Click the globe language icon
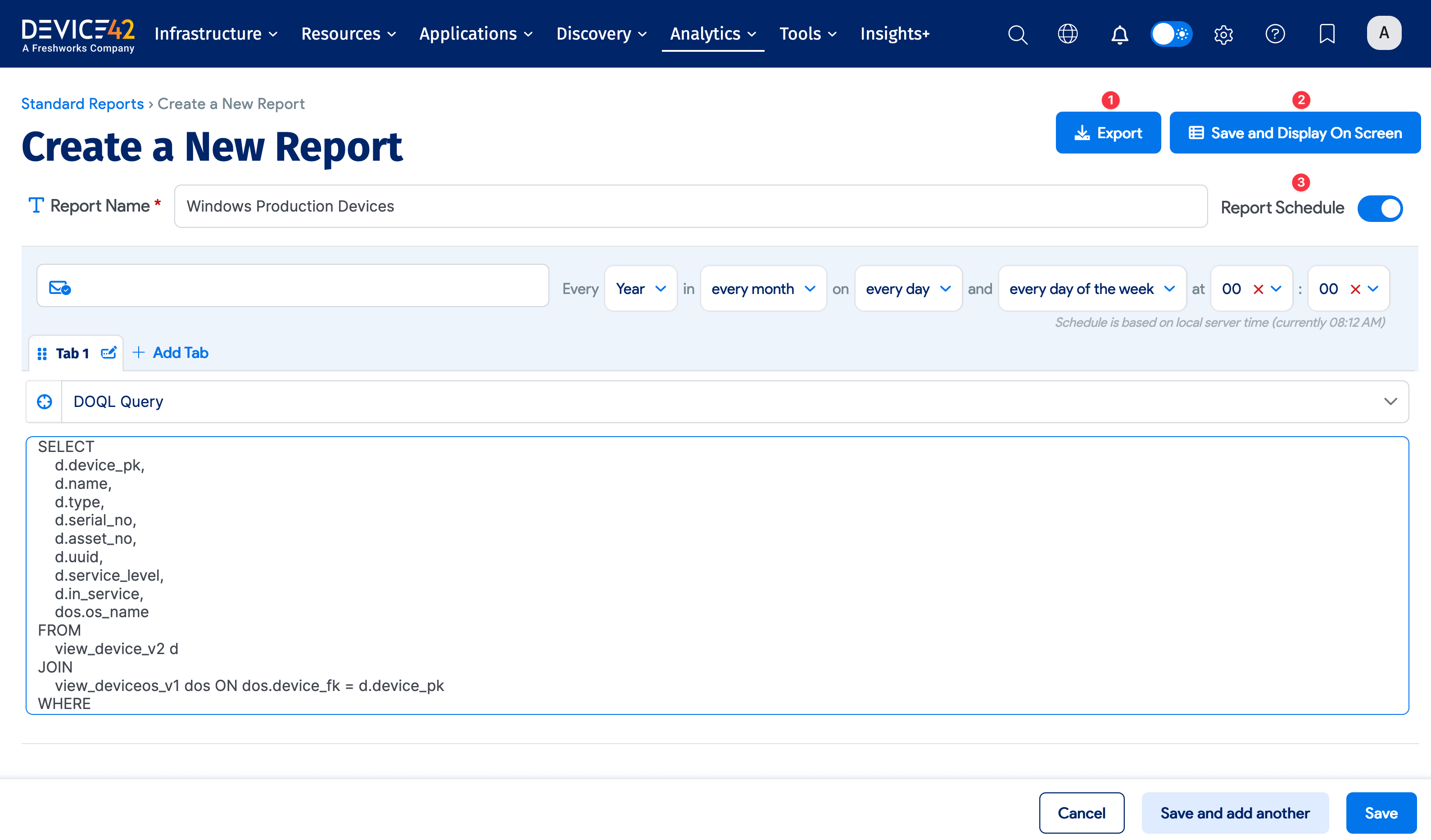This screenshot has height=840, width=1431. (1068, 34)
